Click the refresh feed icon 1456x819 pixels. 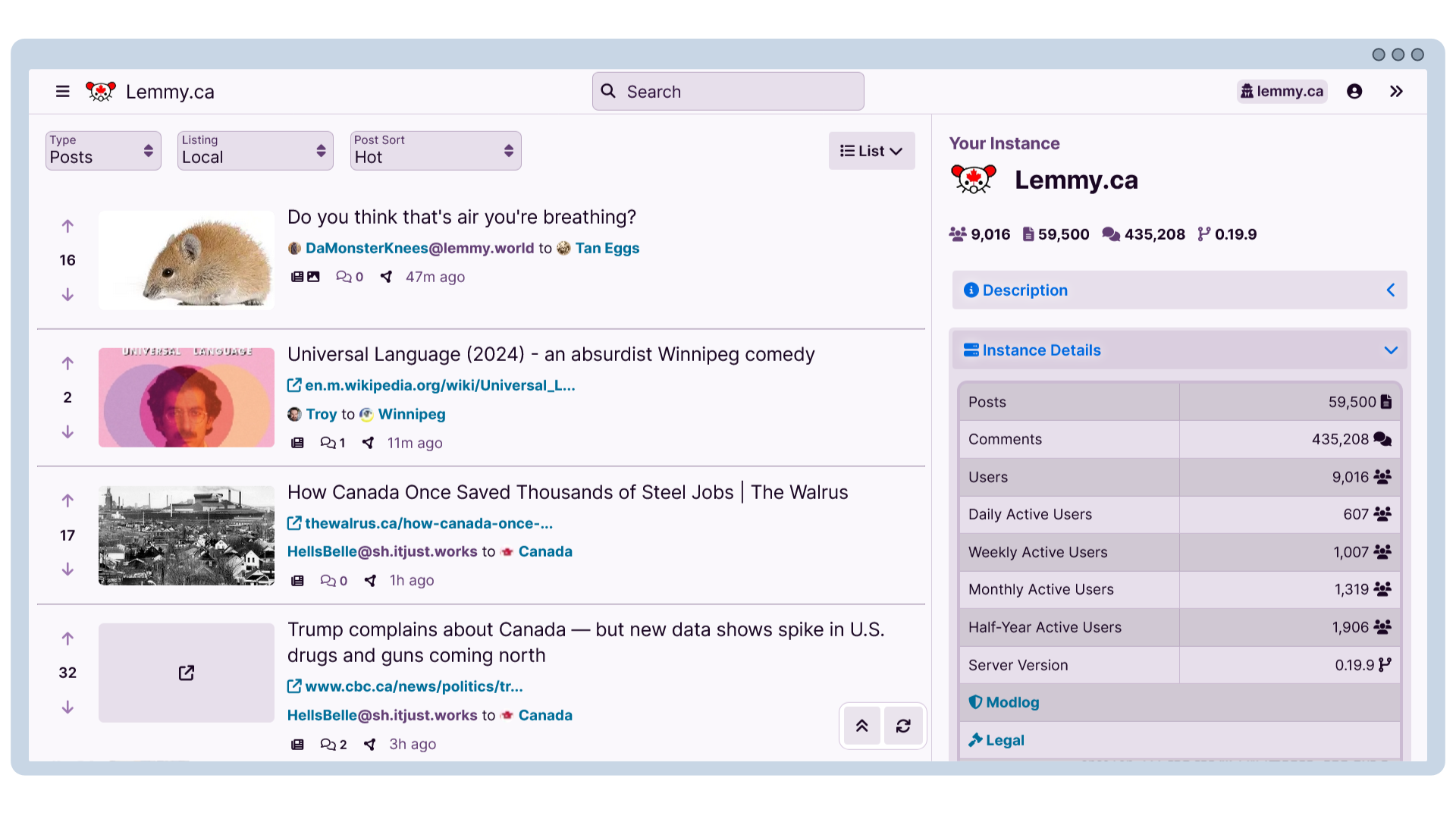[903, 726]
